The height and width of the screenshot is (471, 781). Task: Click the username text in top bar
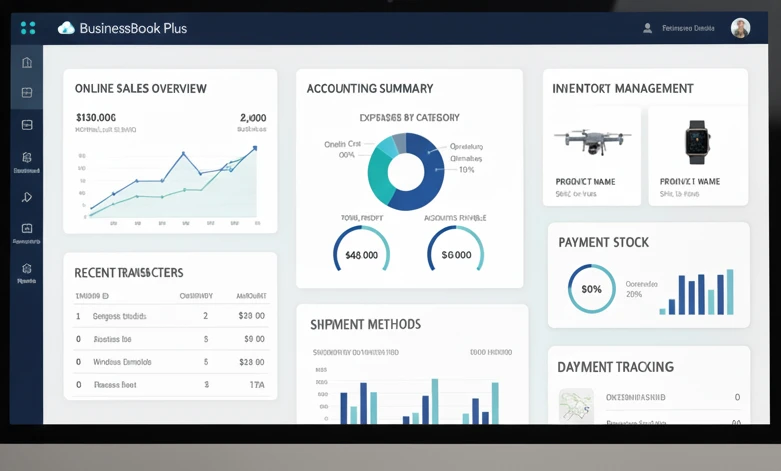pyautogui.click(x=689, y=28)
